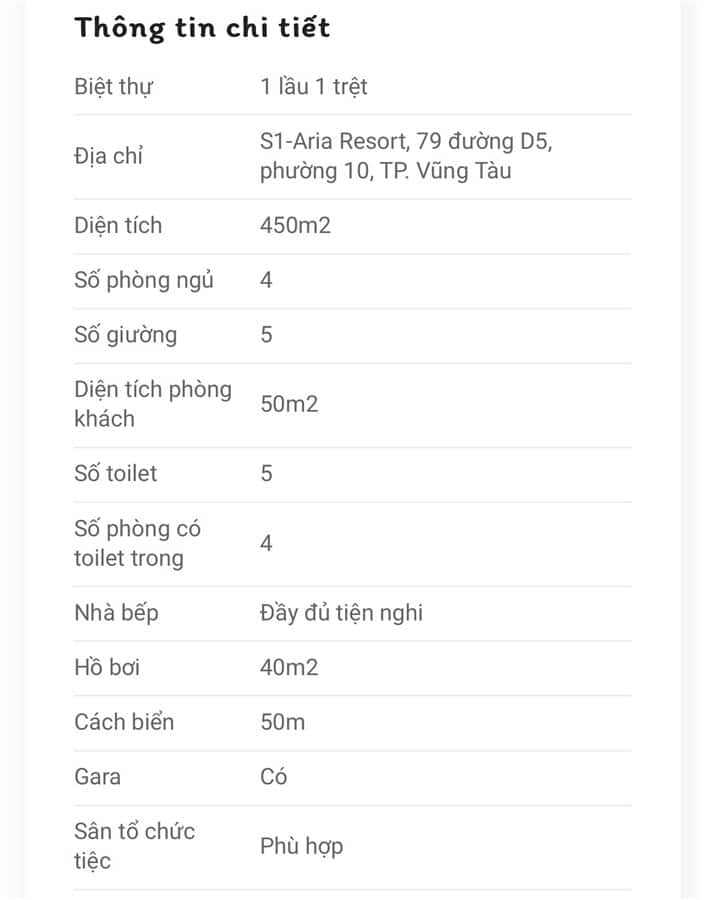Viewport: 705px width, 900px height.
Task: Click the "Địa chỉ" label
Action: [x=108, y=156]
